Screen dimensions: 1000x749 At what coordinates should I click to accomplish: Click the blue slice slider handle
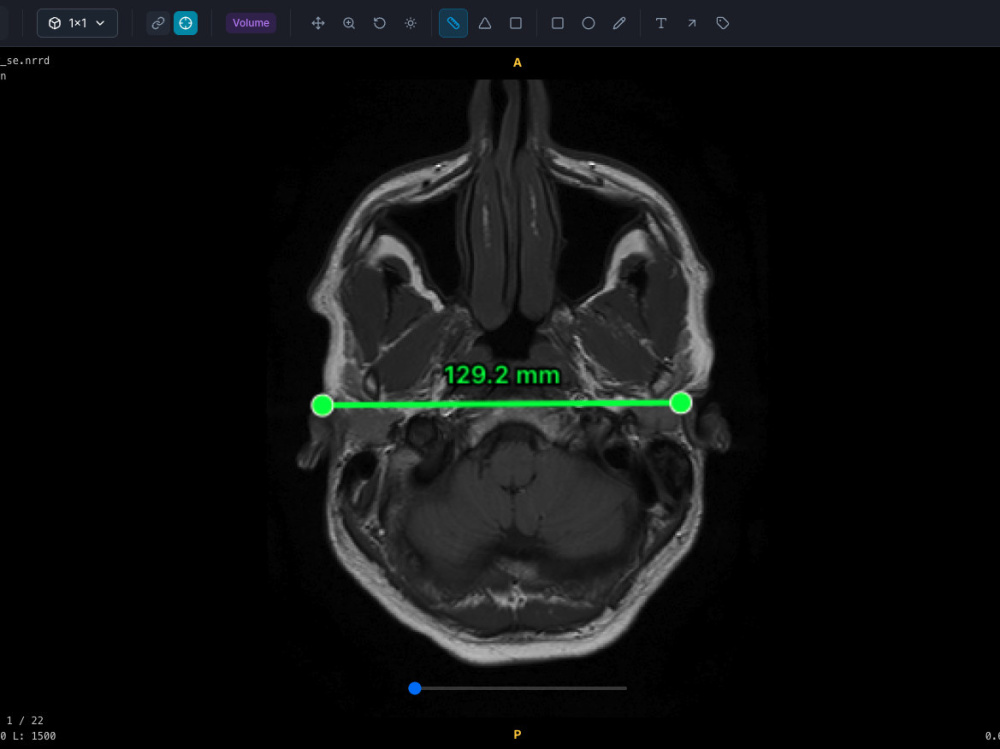click(x=415, y=688)
